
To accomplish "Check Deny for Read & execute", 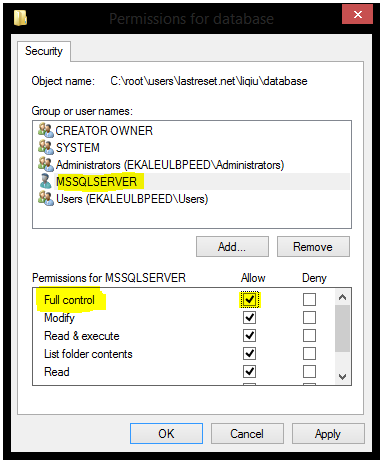I will pos(309,336).
